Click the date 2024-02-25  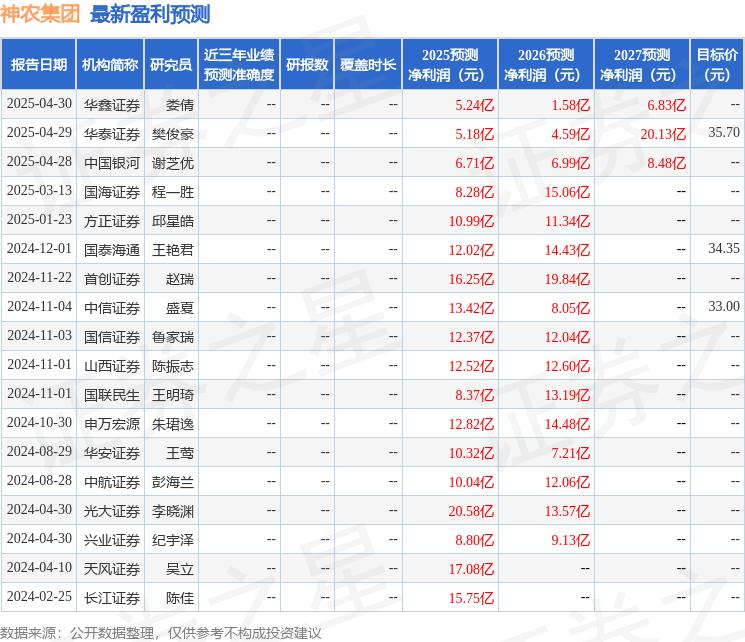(x=39, y=596)
